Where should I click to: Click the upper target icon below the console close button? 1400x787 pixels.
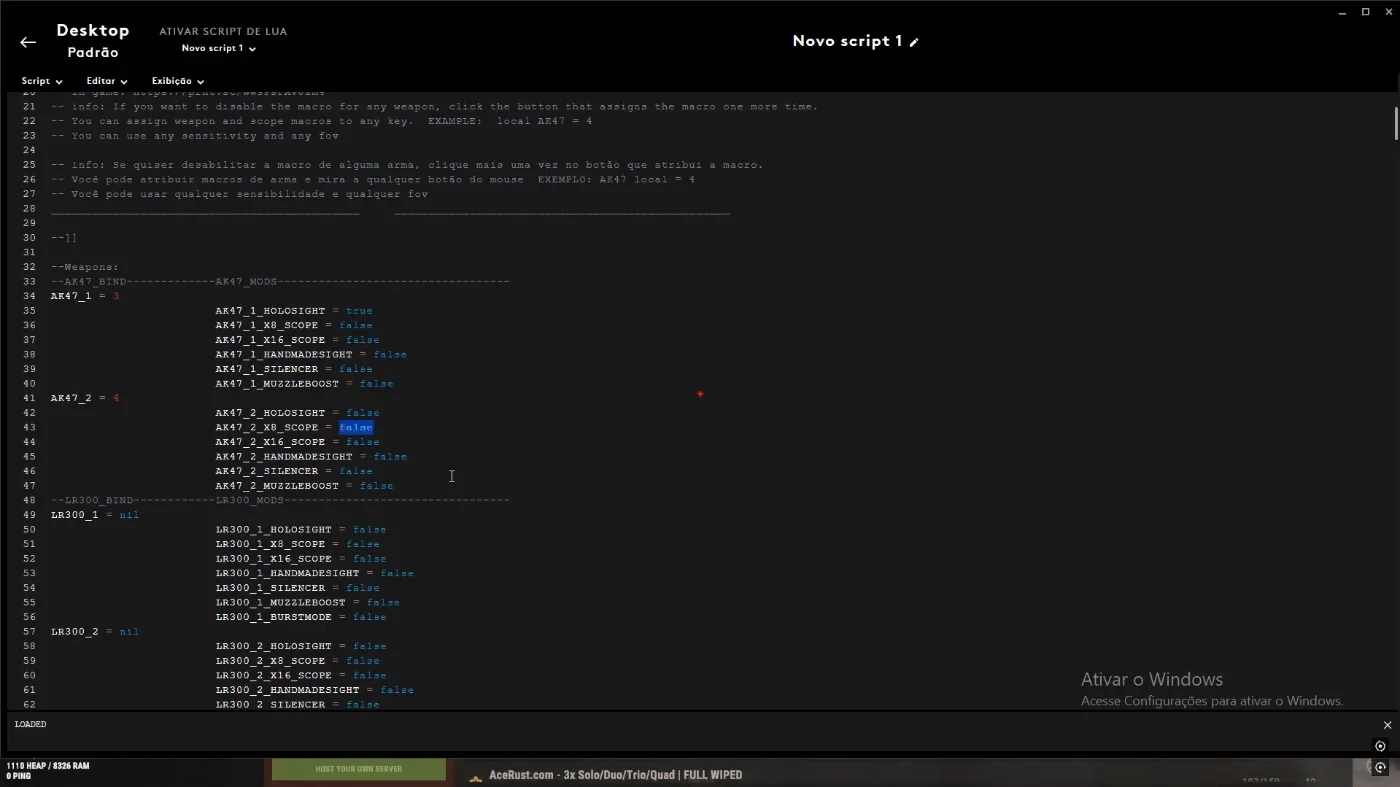click(1381, 746)
